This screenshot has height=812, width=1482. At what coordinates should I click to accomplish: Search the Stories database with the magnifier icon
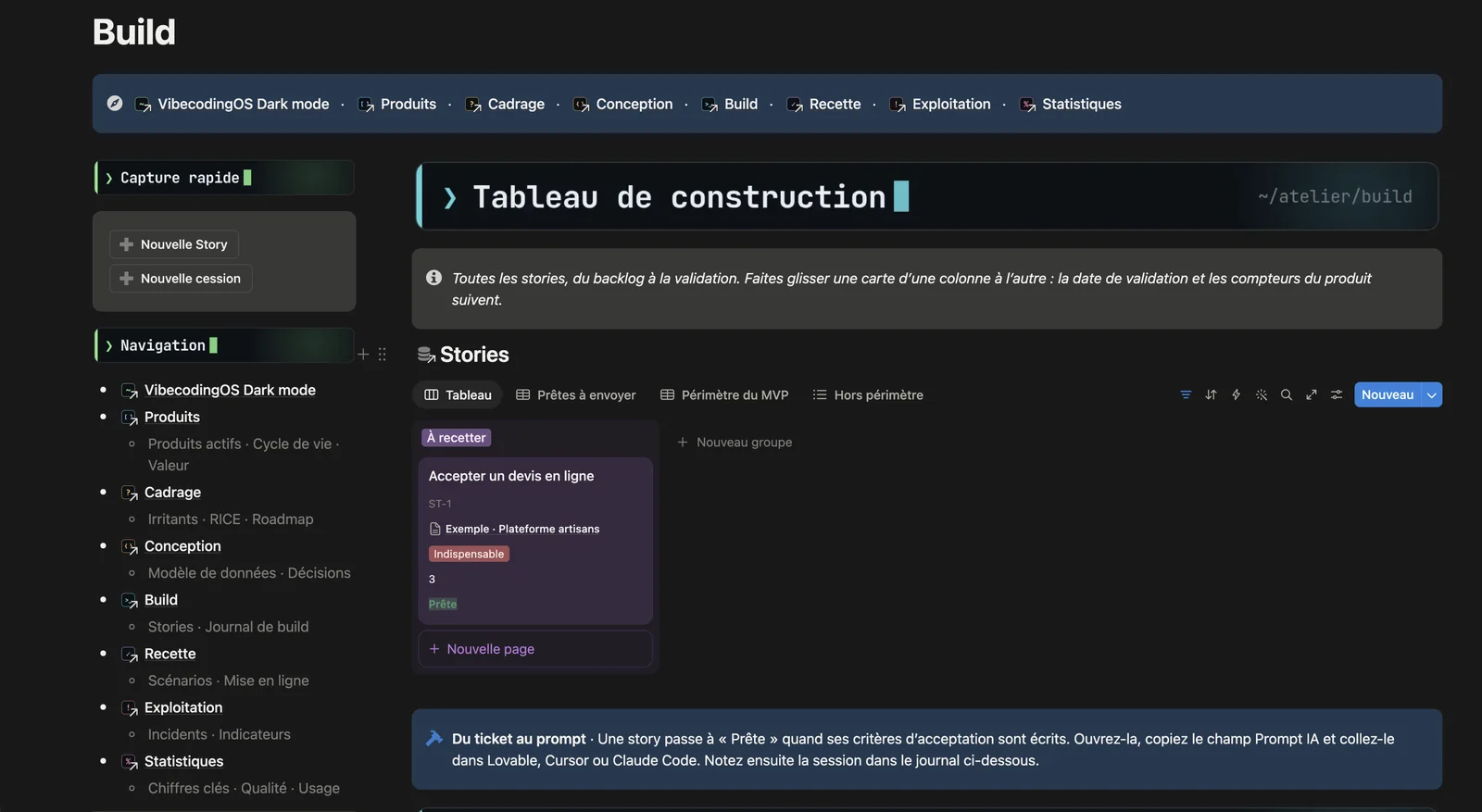(x=1287, y=394)
